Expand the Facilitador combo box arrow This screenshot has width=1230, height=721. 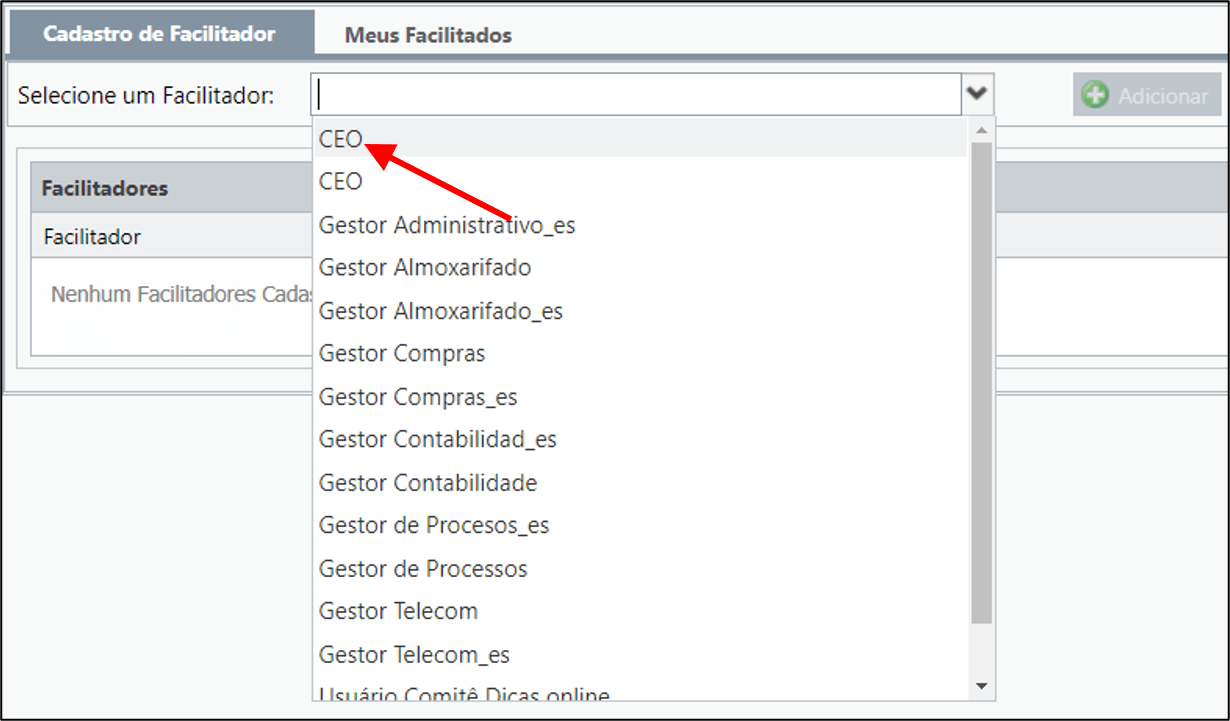pyautogui.click(x=976, y=94)
